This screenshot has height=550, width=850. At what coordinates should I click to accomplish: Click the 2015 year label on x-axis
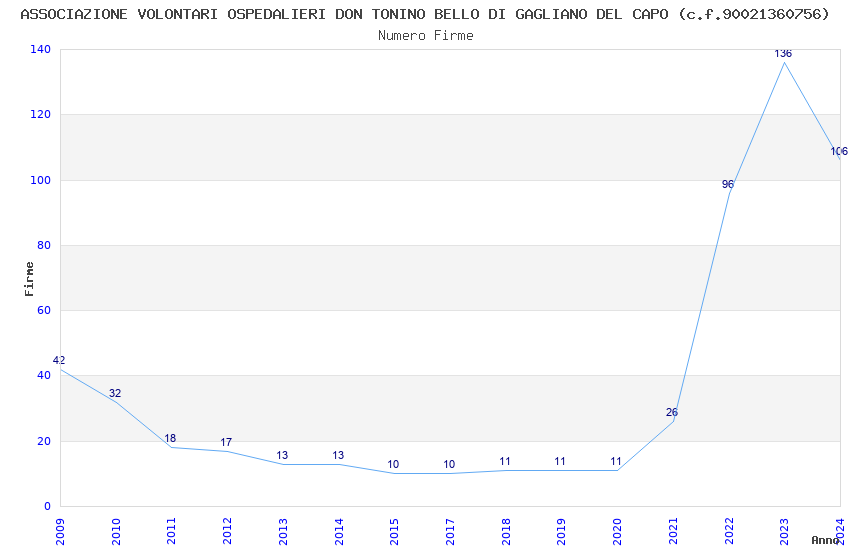tap(394, 531)
